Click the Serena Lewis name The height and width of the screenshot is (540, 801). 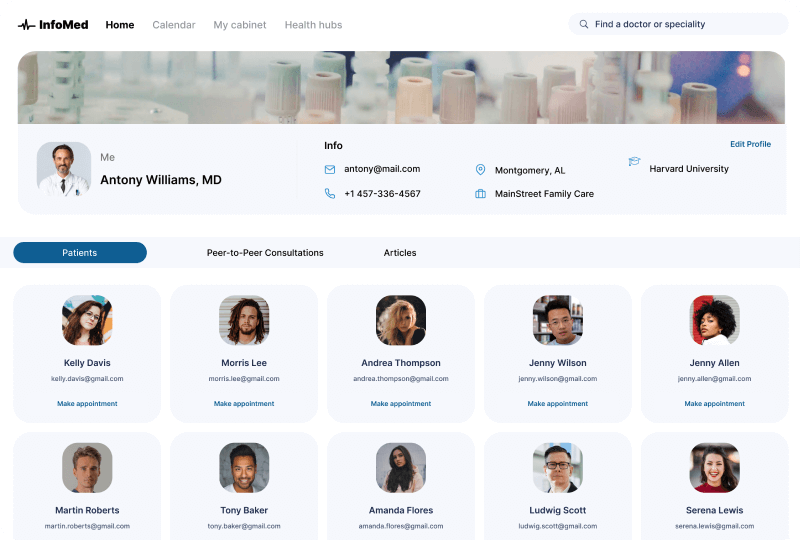pyautogui.click(x=714, y=510)
